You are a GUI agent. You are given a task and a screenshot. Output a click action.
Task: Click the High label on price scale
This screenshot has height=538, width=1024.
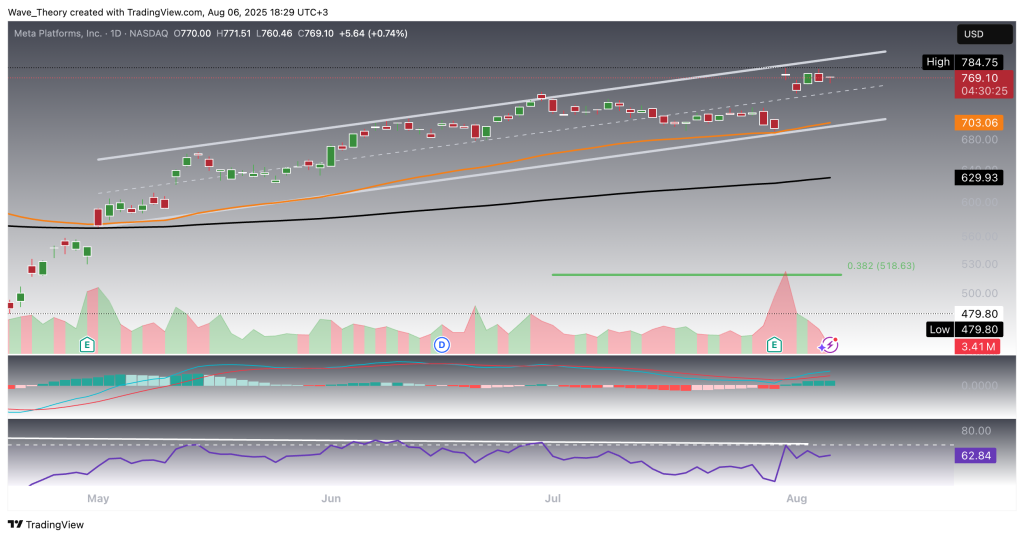[938, 62]
